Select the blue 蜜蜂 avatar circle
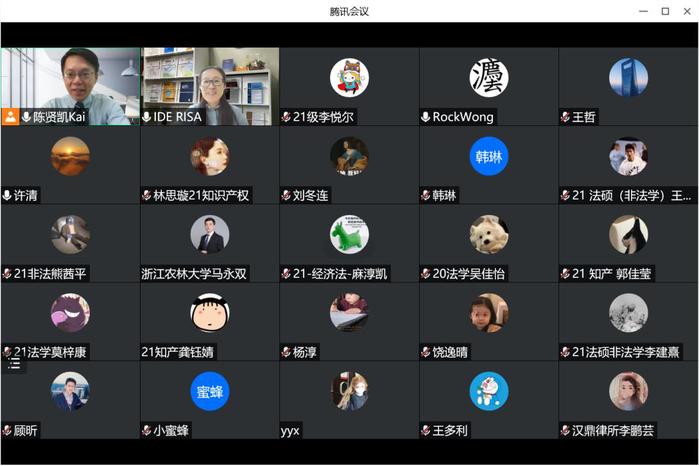 [210, 392]
